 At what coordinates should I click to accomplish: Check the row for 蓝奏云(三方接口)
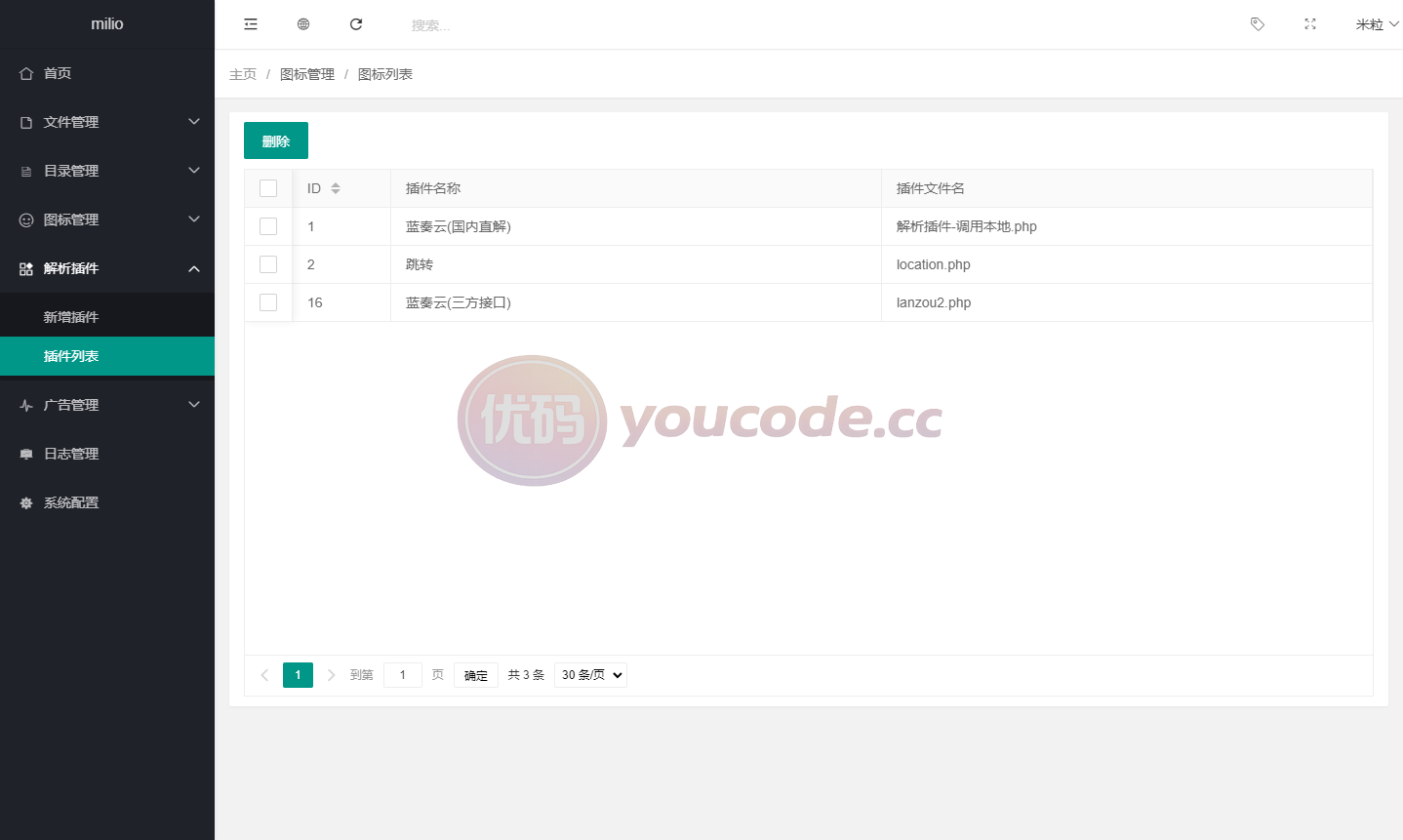pos(268,302)
